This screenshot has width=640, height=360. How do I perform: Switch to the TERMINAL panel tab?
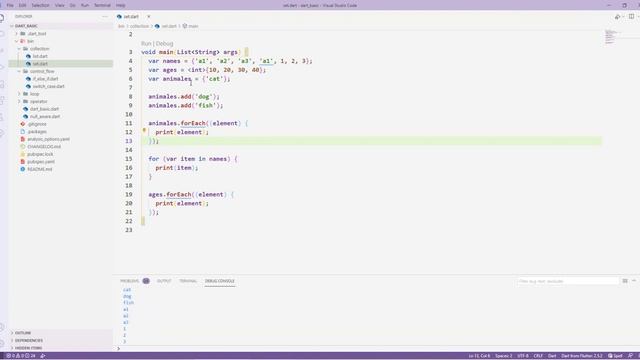188,281
